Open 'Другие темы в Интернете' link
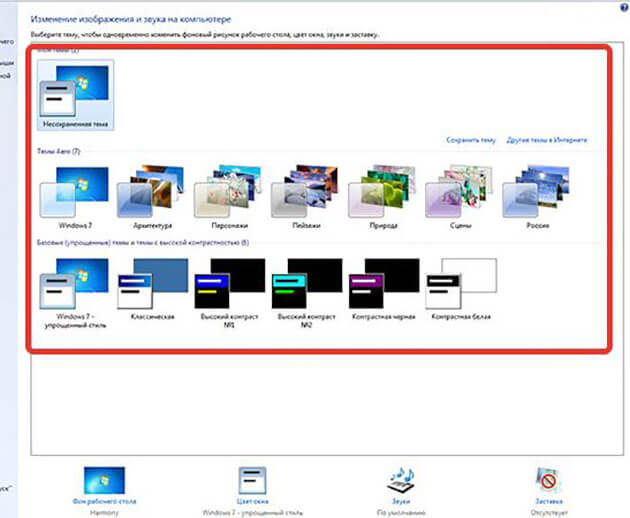630x518 pixels. tap(546, 140)
